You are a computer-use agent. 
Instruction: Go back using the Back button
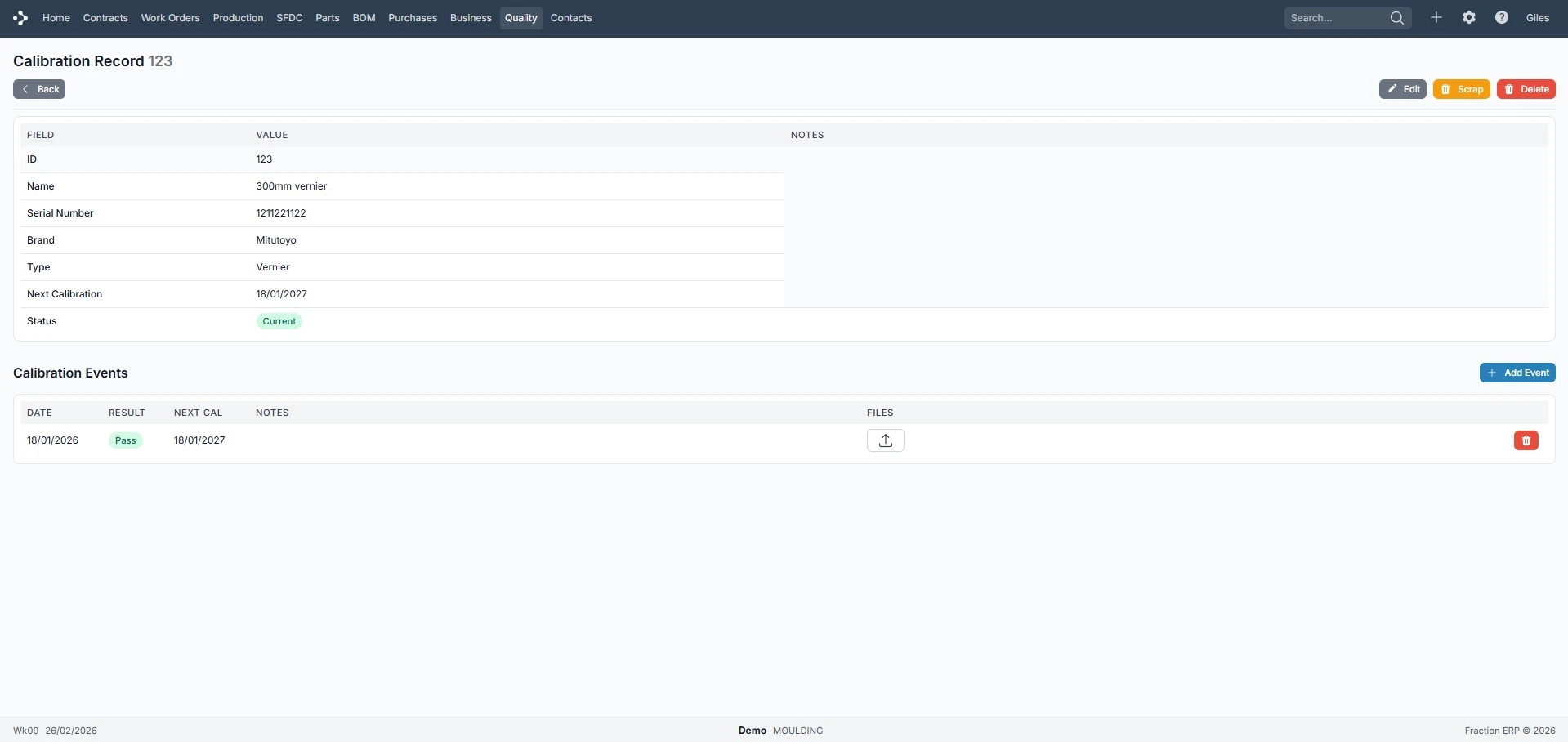(x=39, y=89)
